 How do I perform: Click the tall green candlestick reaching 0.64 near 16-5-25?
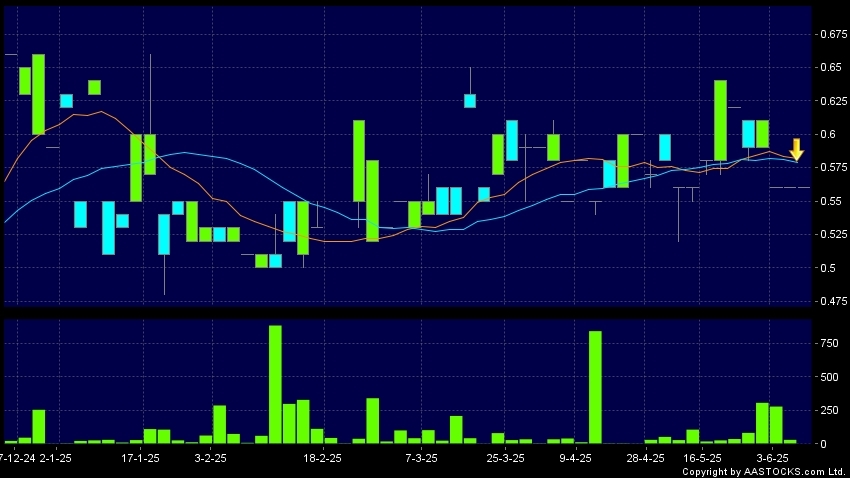720,120
